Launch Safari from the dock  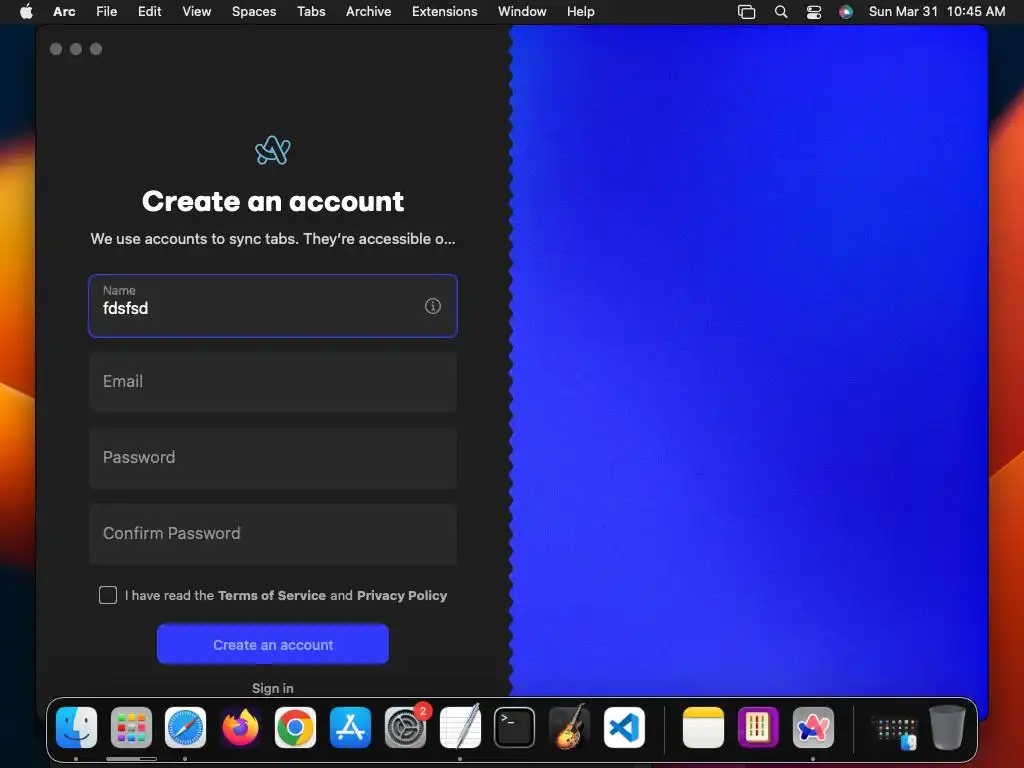pos(185,728)
